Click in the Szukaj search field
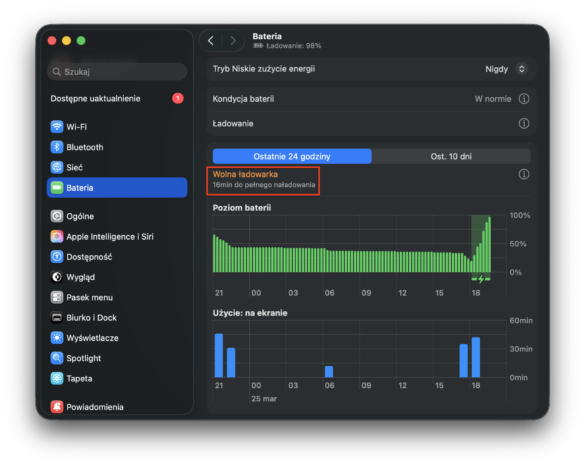This screenshot has height=467, width=585. point(117,72)
